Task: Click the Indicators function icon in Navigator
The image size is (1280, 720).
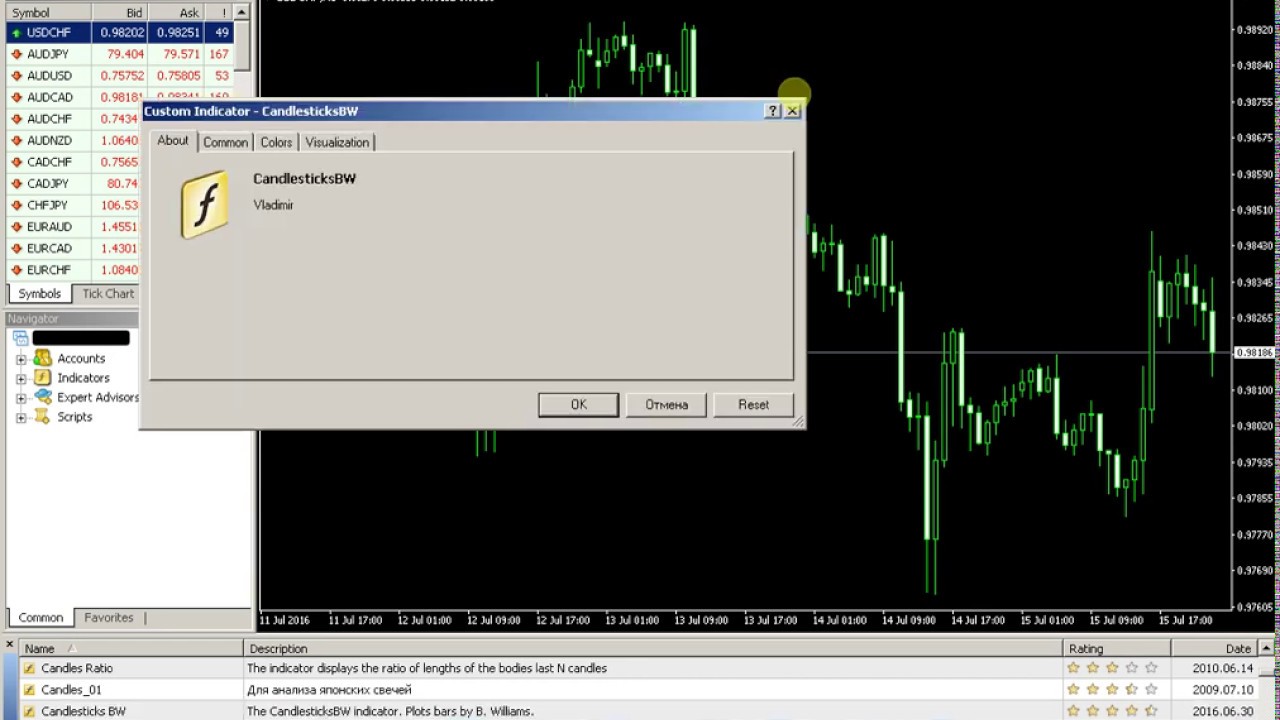Action: click(x=42, y=378)
